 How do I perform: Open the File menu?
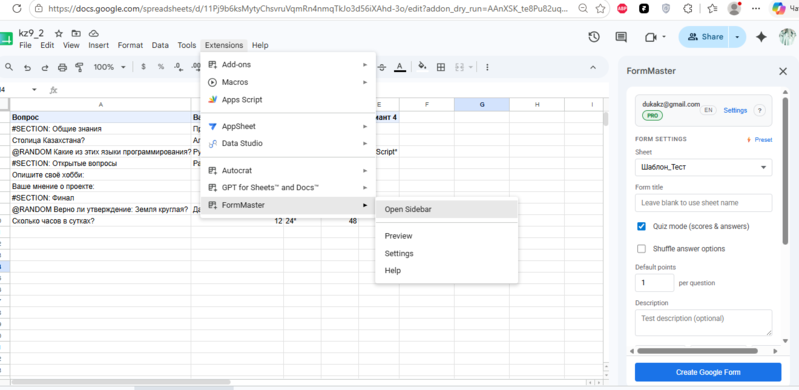click(x=25, y=45)
